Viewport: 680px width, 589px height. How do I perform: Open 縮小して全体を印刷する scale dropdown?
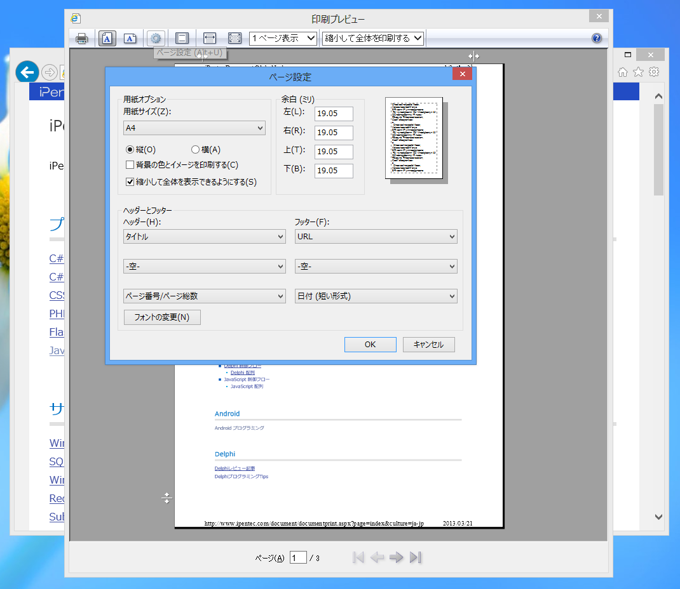pyautogui.click(x=373, y=38)
